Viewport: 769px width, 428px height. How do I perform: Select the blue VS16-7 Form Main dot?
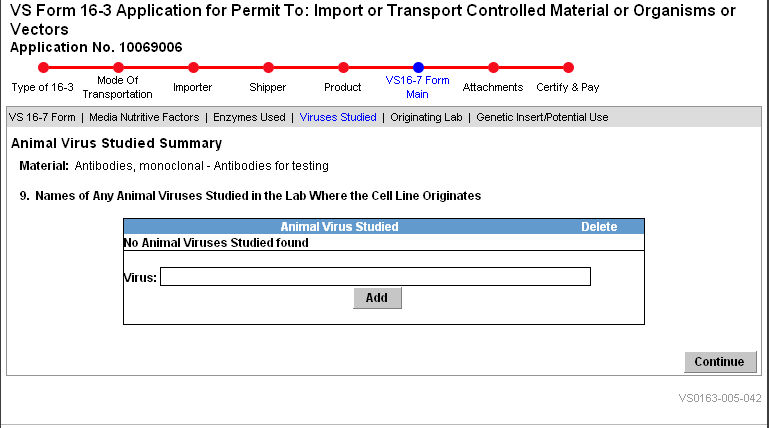pyautogui.click(x=418, y=68)
